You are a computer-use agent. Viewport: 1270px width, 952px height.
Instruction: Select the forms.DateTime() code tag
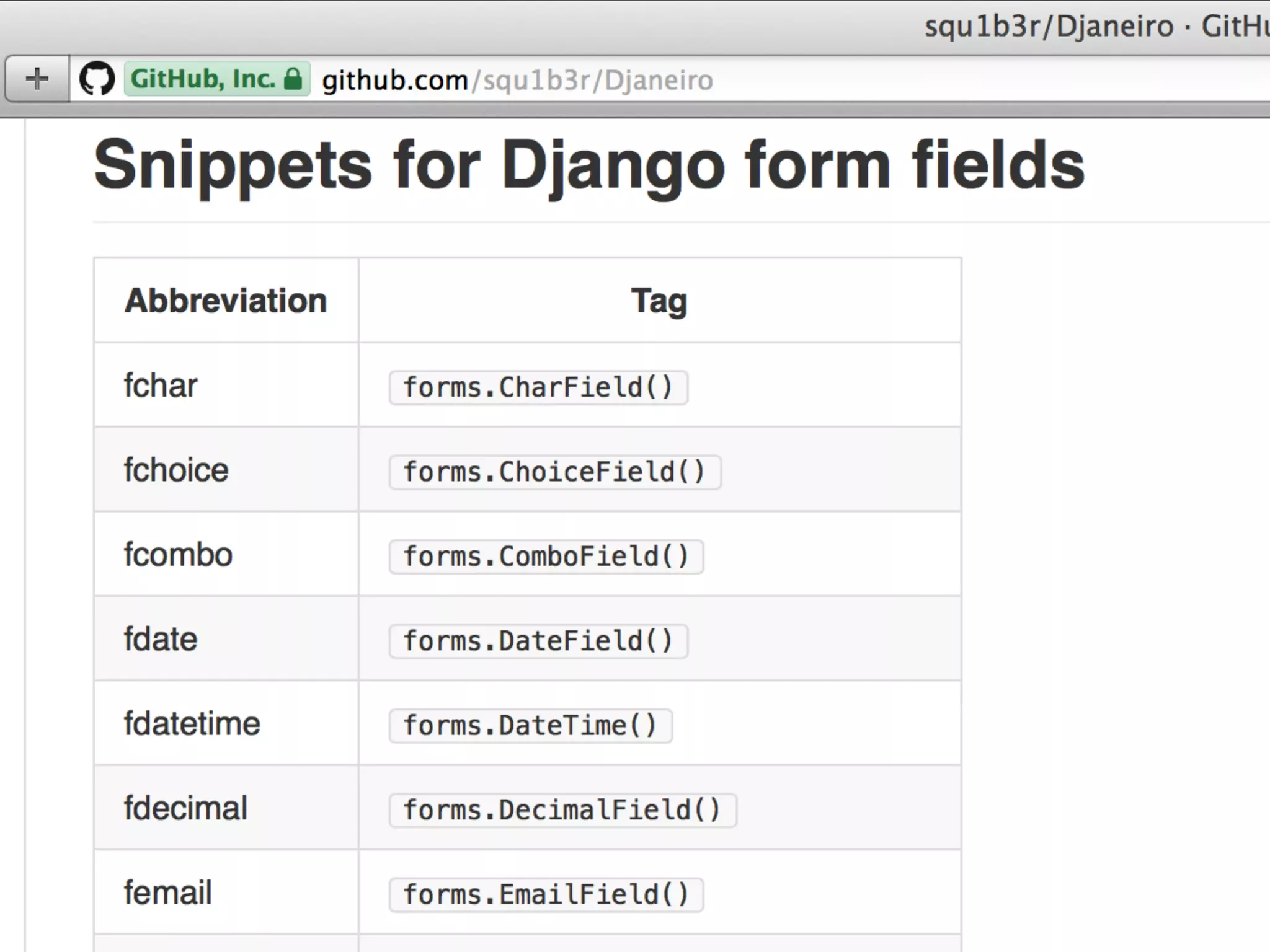coord(531,726)
